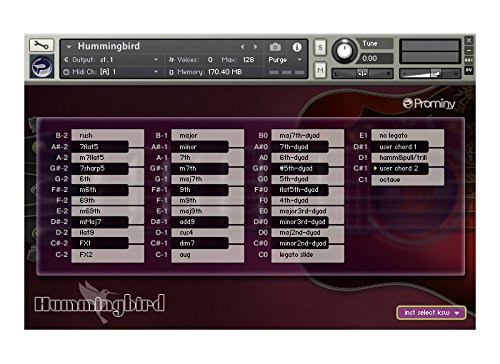Toggle the aux sends icon

[x=469, y=60]
